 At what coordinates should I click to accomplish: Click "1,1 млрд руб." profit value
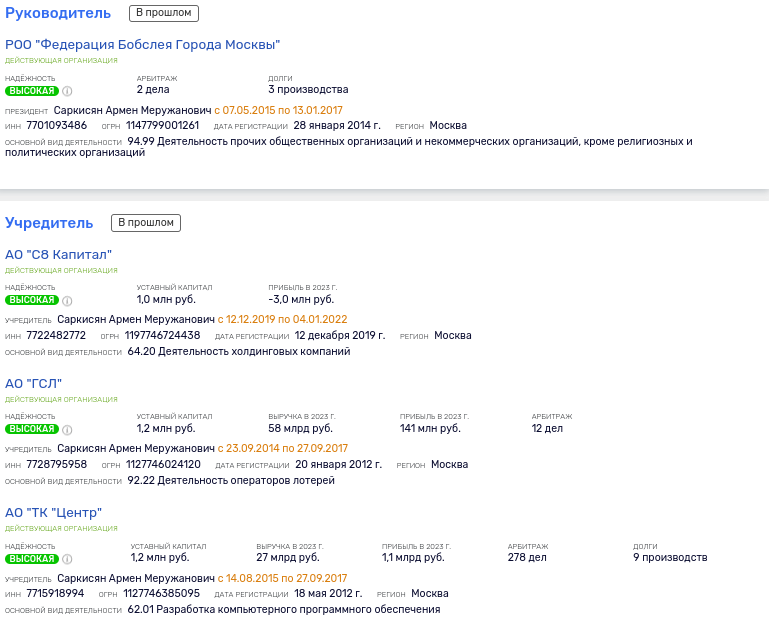[x=413, y=557]
